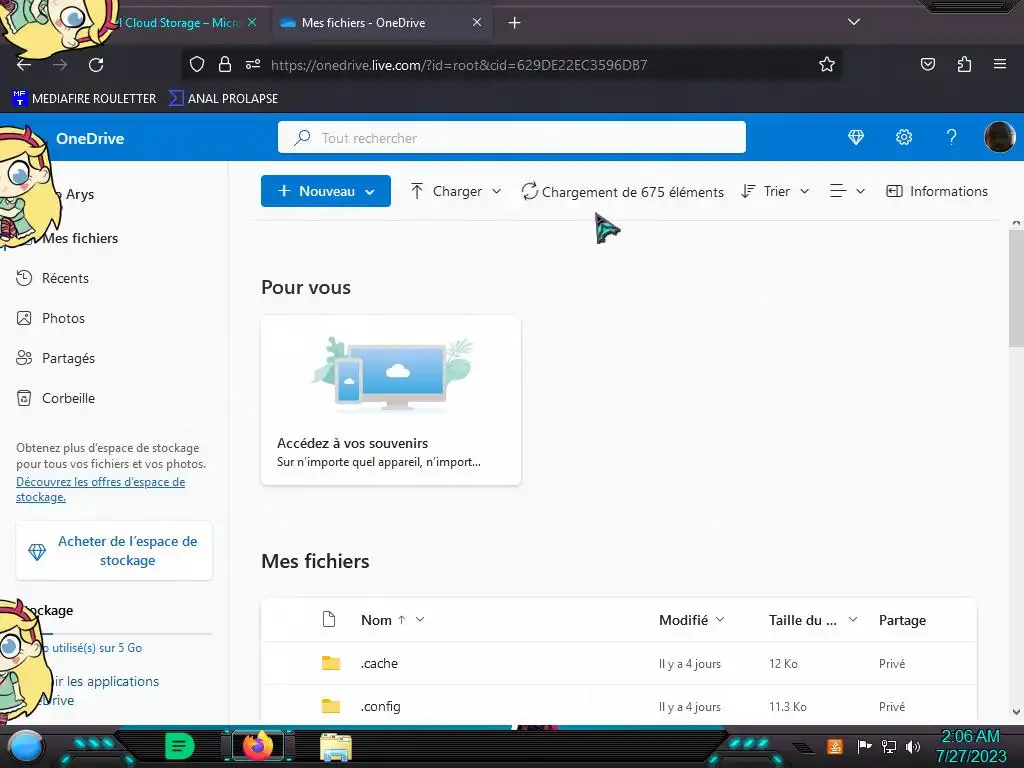1024x768 pixels.
Task: Open the tracking protection shield icon
Action: 197,64
